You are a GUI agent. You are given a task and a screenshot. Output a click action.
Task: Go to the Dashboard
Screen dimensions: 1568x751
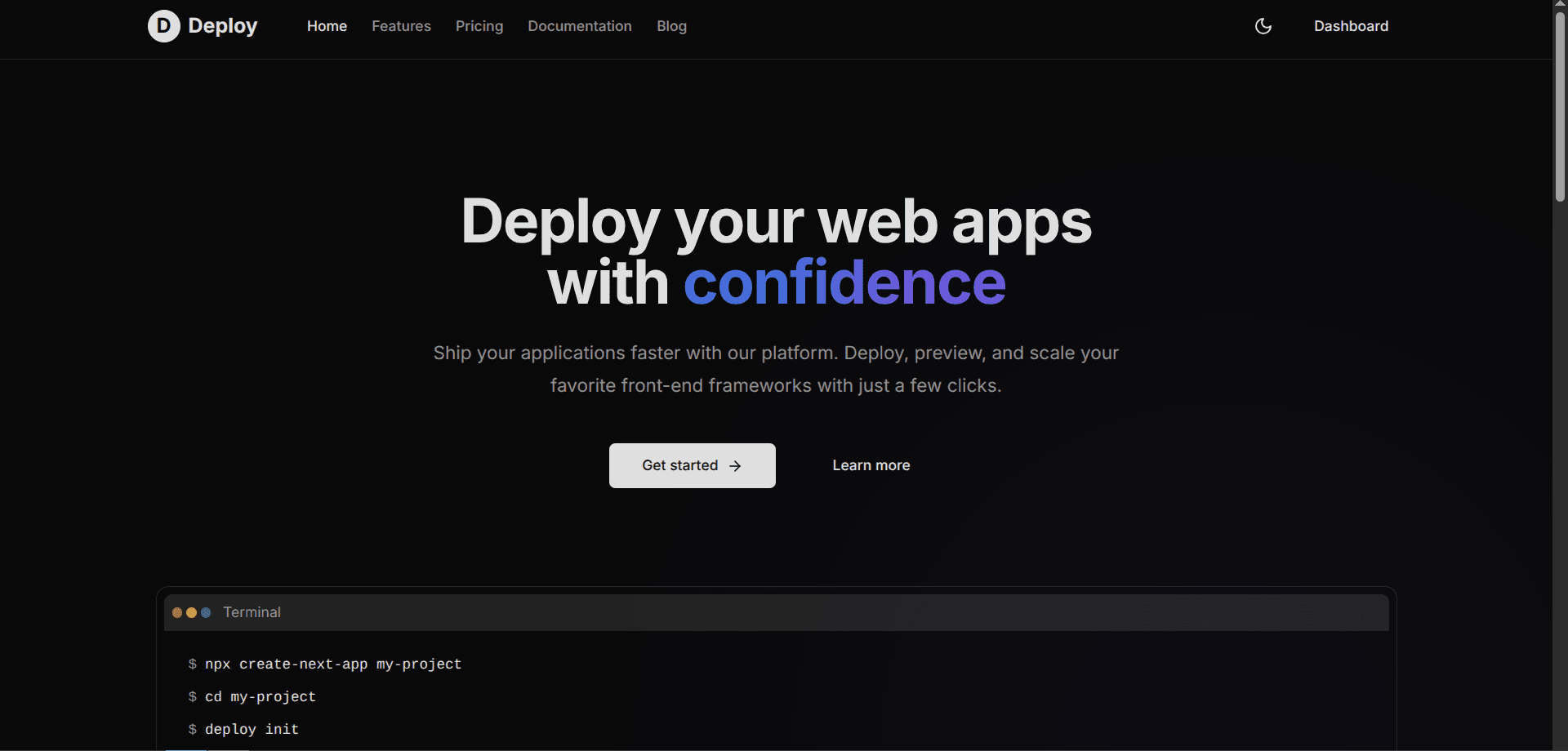[1351, 26]
